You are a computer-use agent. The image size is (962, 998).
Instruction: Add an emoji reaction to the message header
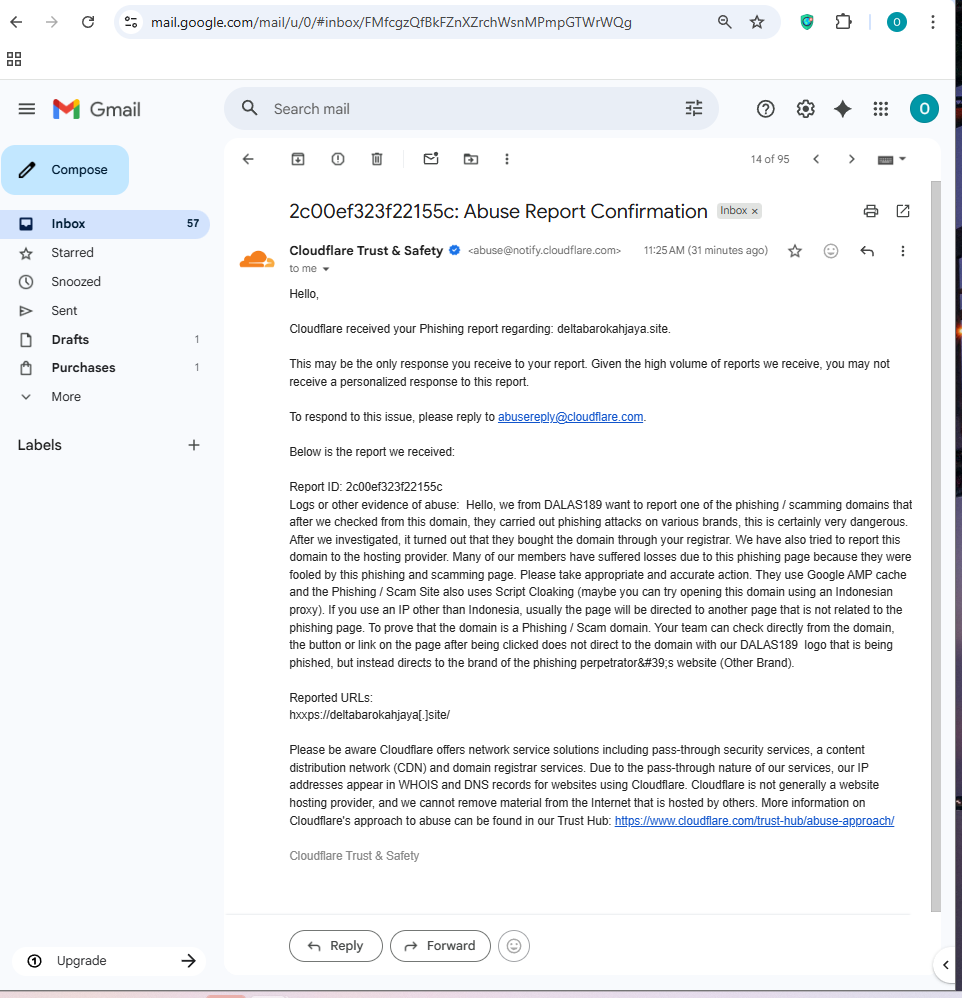coord(831,251)
